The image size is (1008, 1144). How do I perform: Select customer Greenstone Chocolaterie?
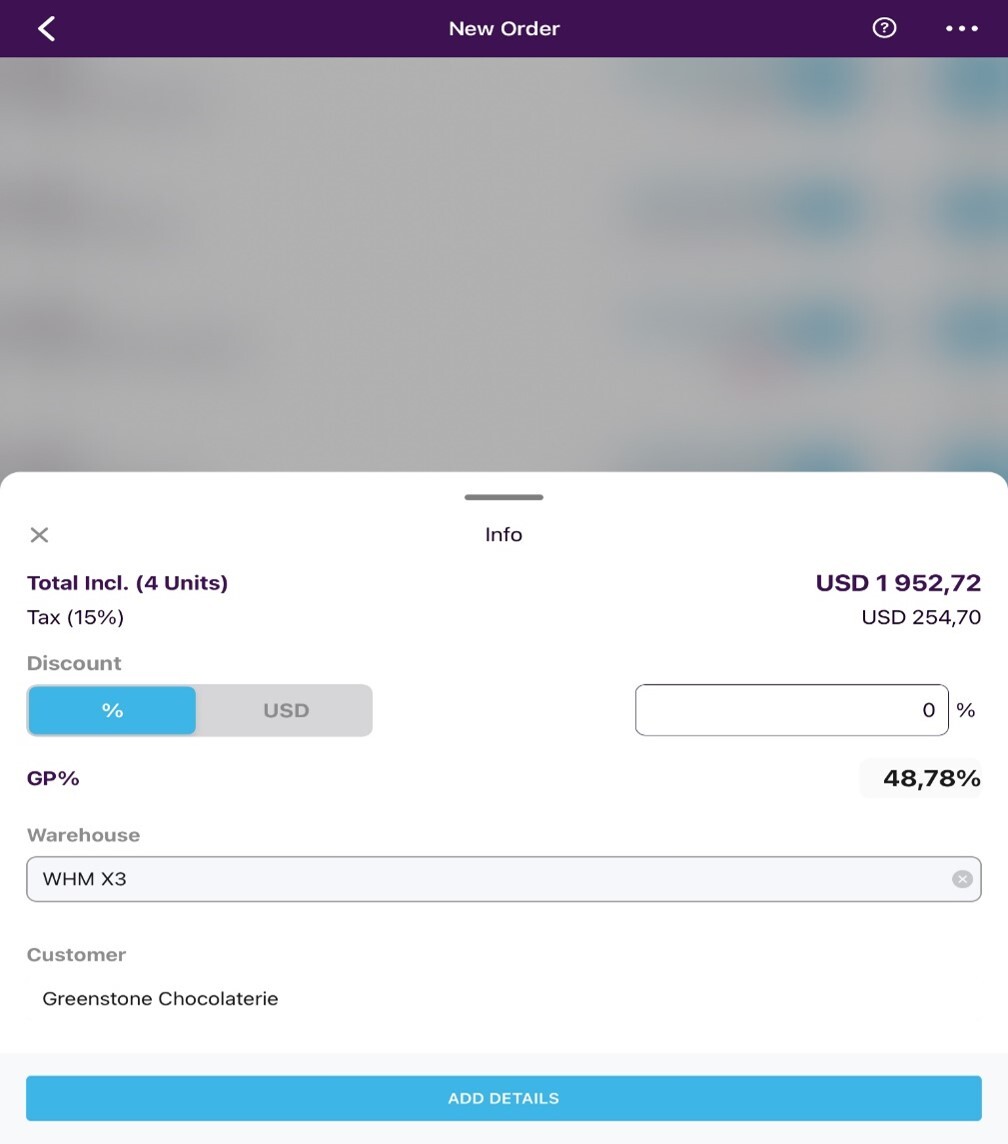160,998
